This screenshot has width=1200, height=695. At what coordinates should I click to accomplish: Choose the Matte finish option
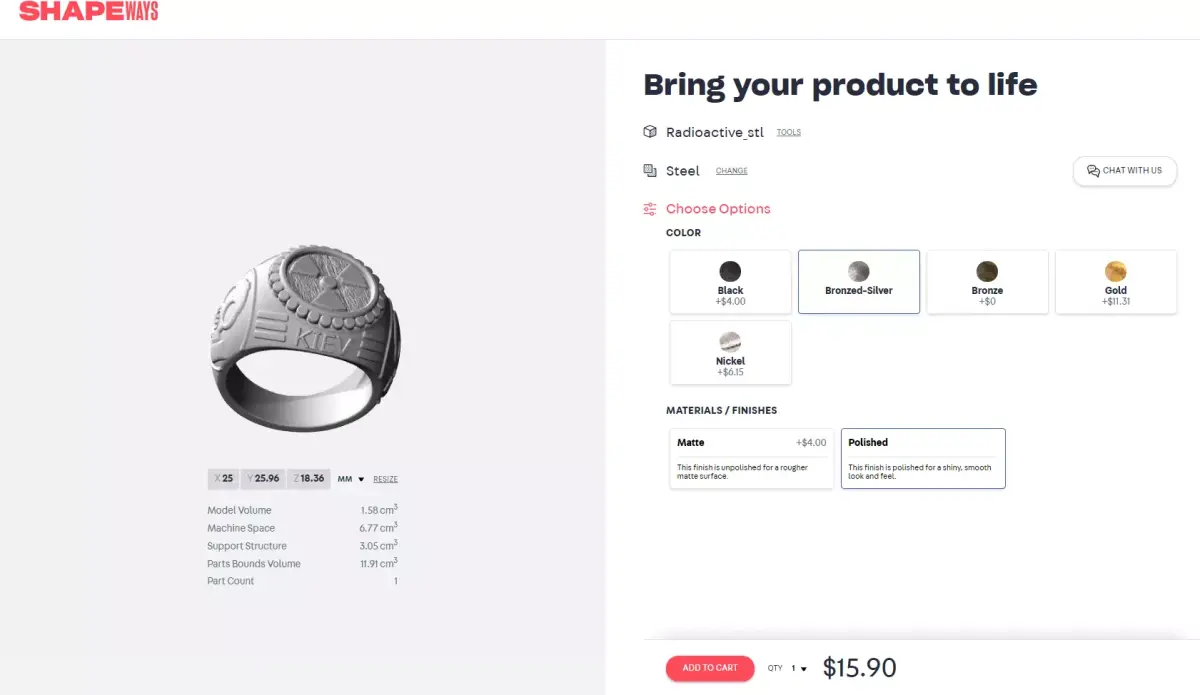[751, 459]
